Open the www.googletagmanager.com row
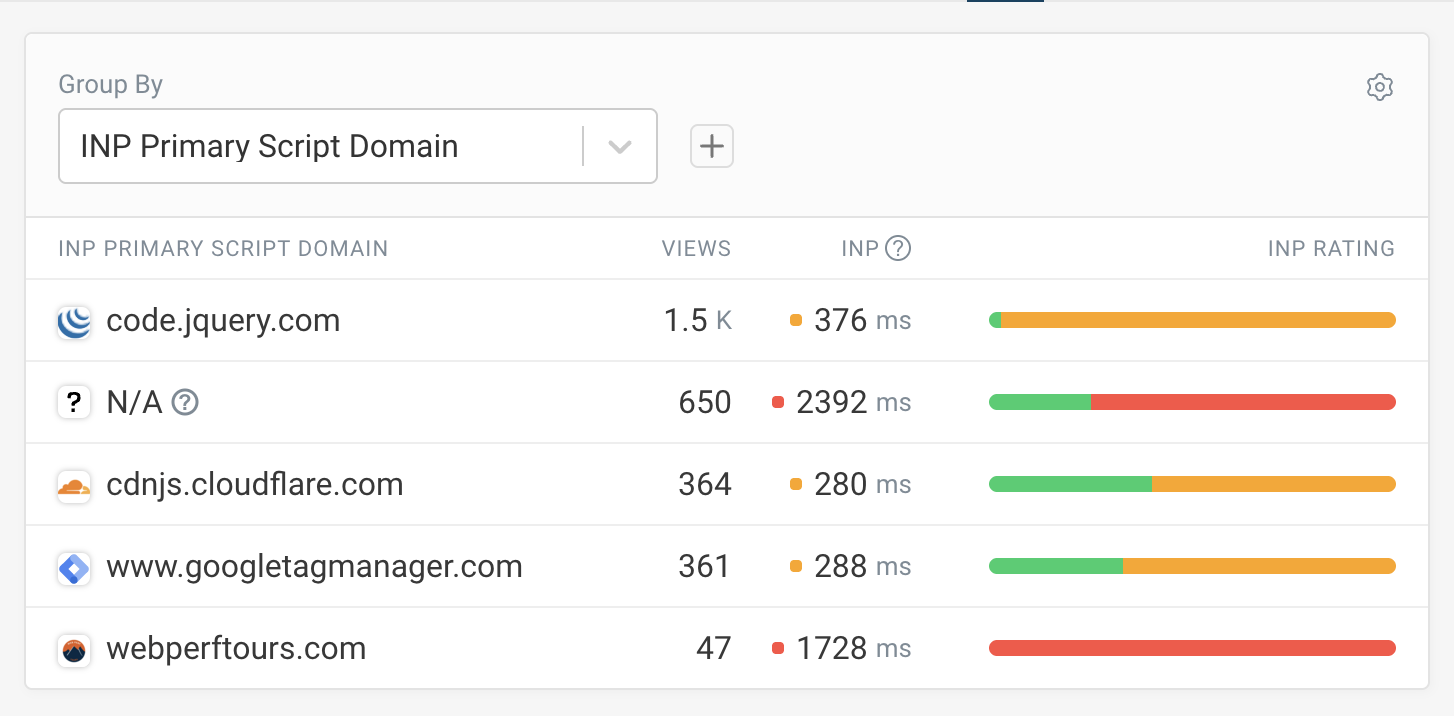Screen dimensions: 1454x716 [x=727, y=566]
